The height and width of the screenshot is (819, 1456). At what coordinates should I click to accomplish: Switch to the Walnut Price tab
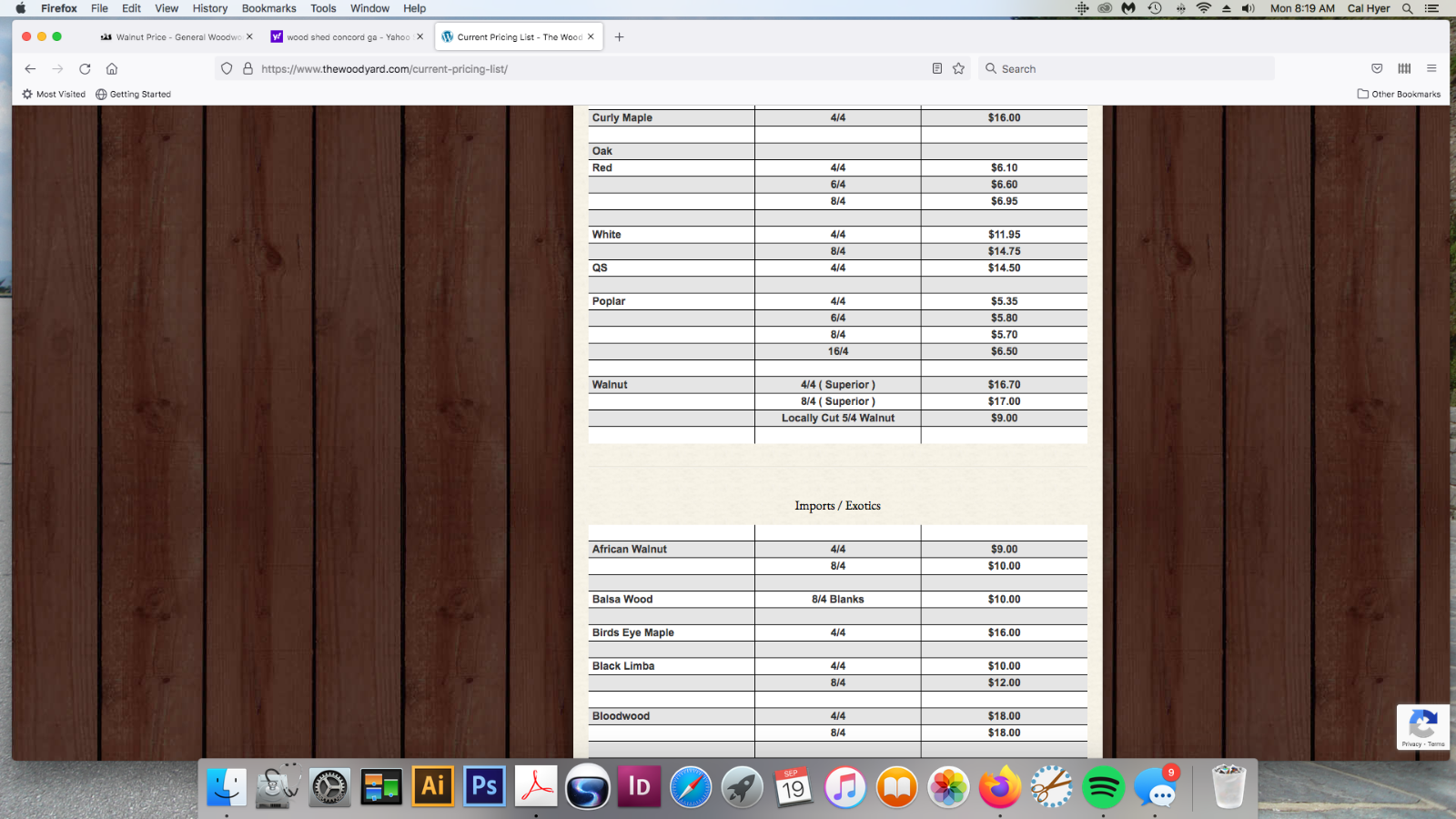(x=175, y=36)
